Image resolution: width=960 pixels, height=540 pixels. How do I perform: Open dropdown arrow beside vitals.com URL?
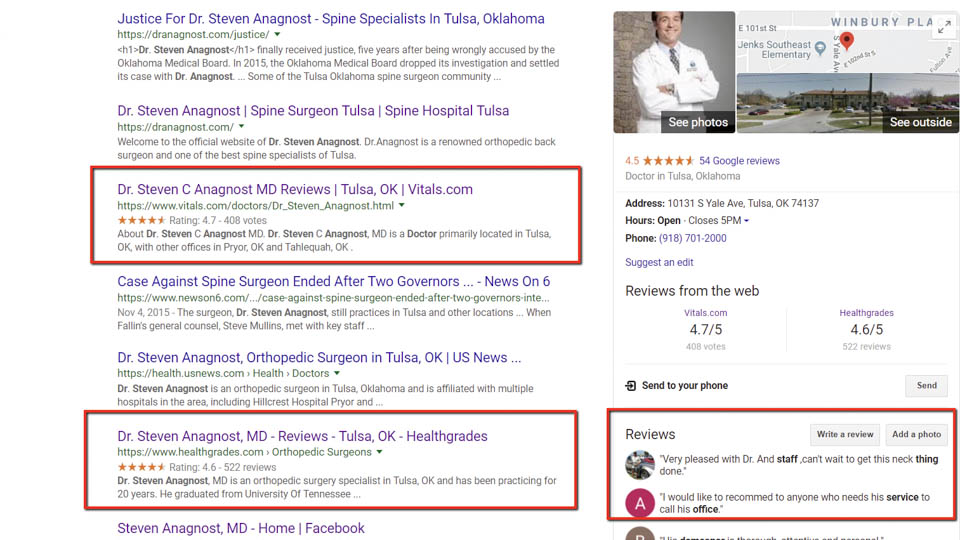(x=402, y=206)
